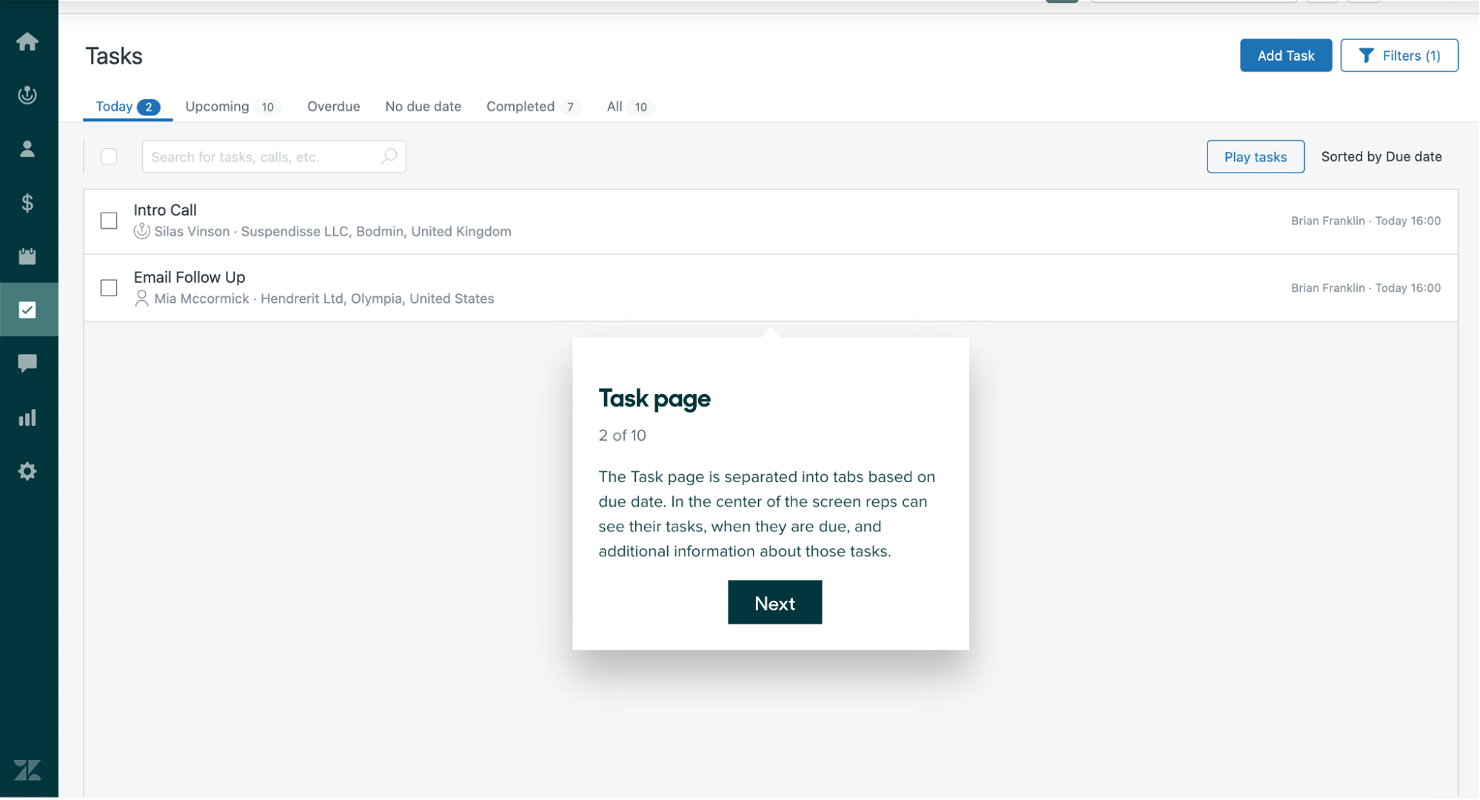The height and width of the screenshot is (800, 1480).
Task: Select the Contacts icon in the sidebar
Action: coord(28,148)
